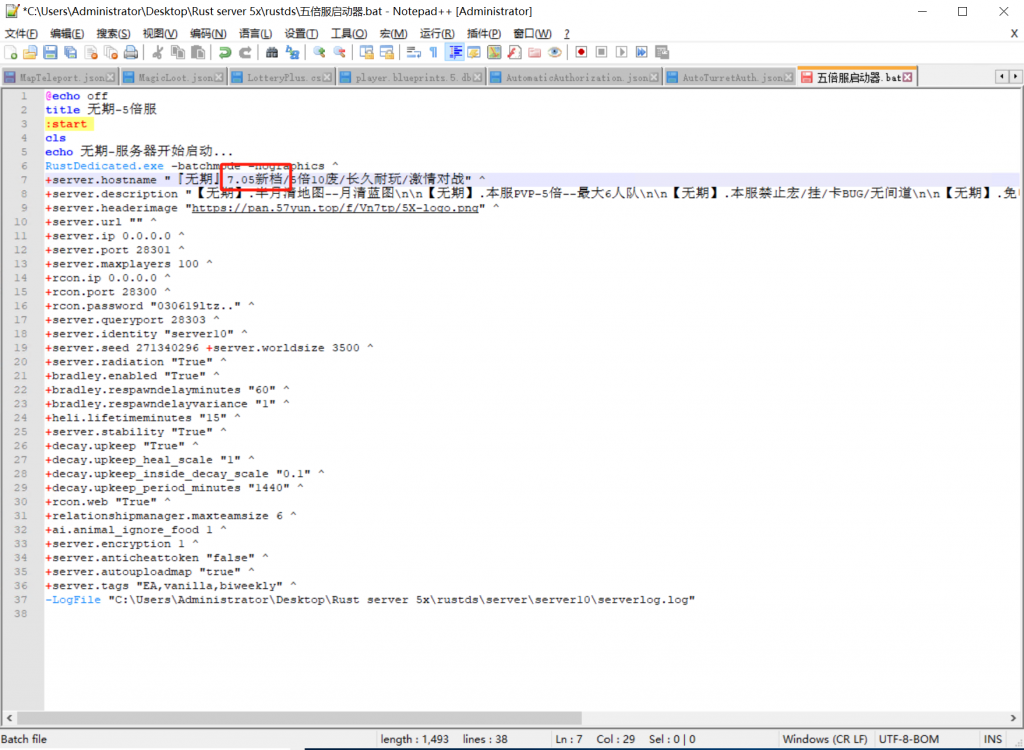
Task: Start macro recording with record icon
Action: (581, 52)
